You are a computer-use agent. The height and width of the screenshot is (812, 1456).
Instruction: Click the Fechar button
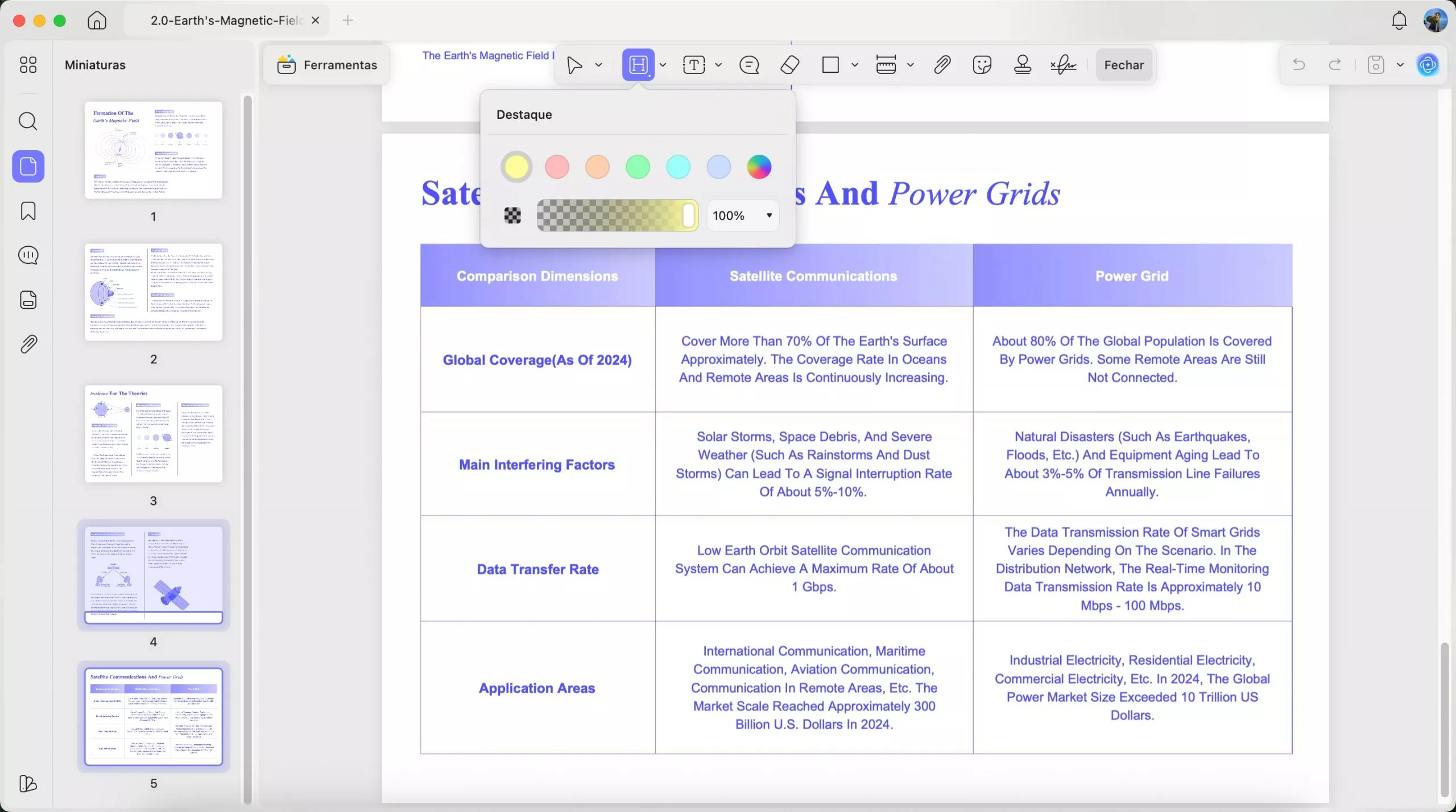(x=1124, y=65)
